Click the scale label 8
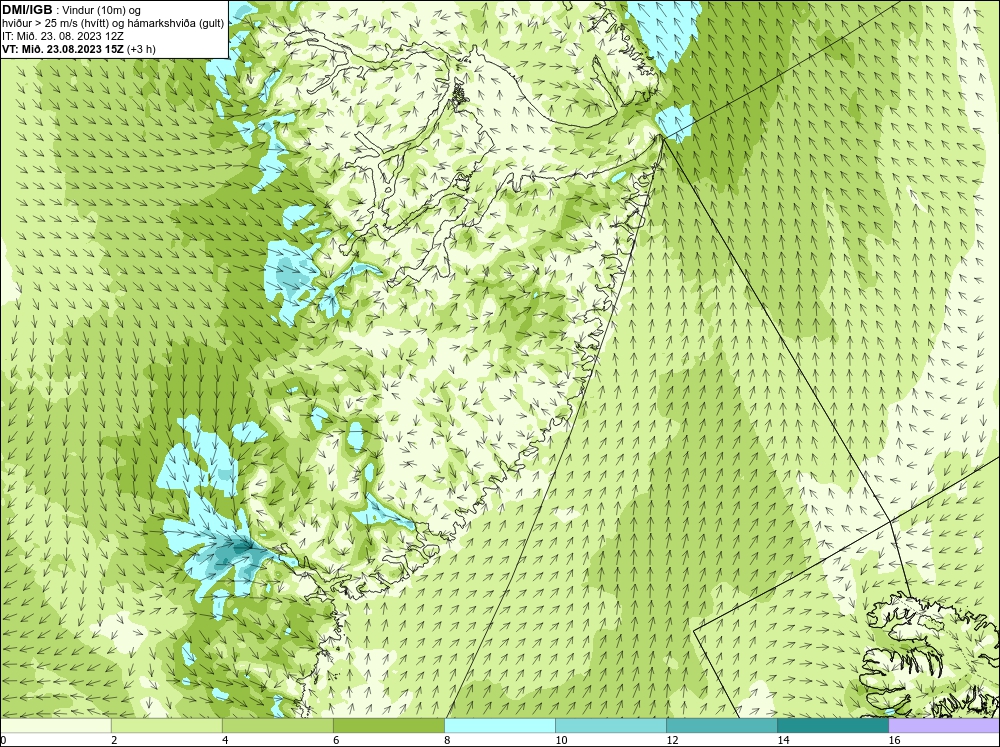 point(447,740)
